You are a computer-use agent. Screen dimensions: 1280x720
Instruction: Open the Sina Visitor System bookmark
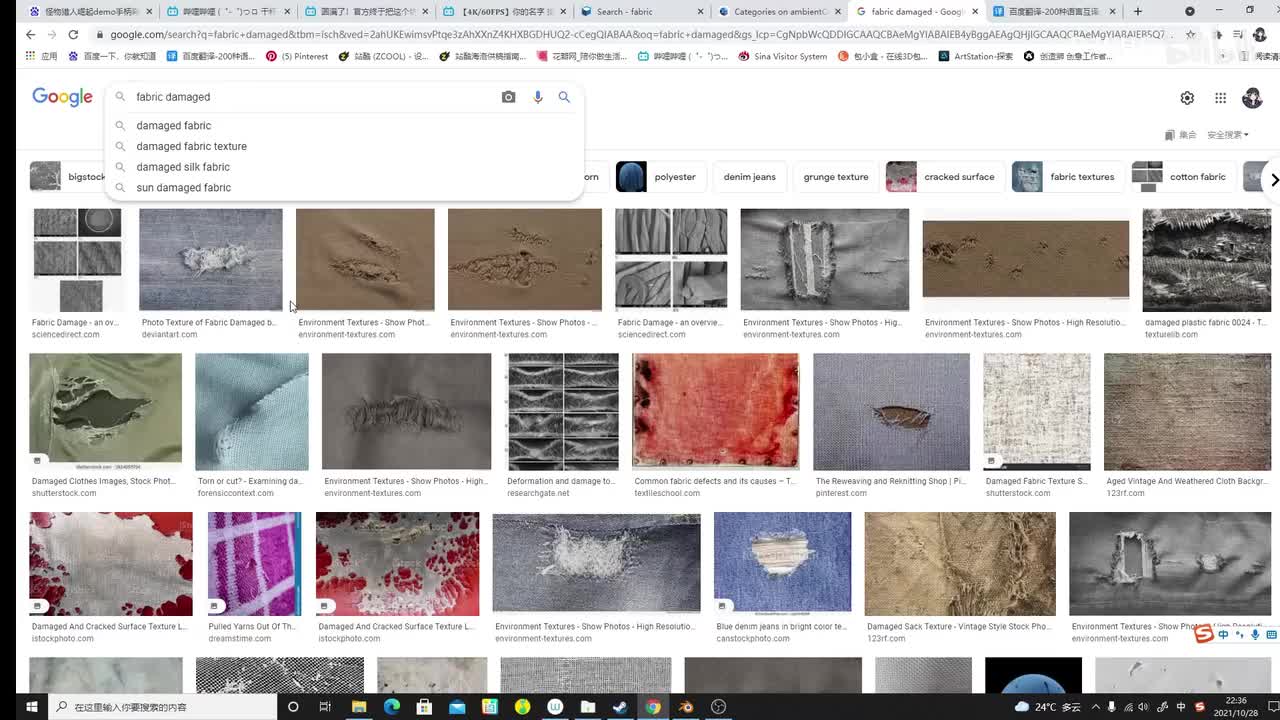(x=783, y=56)
